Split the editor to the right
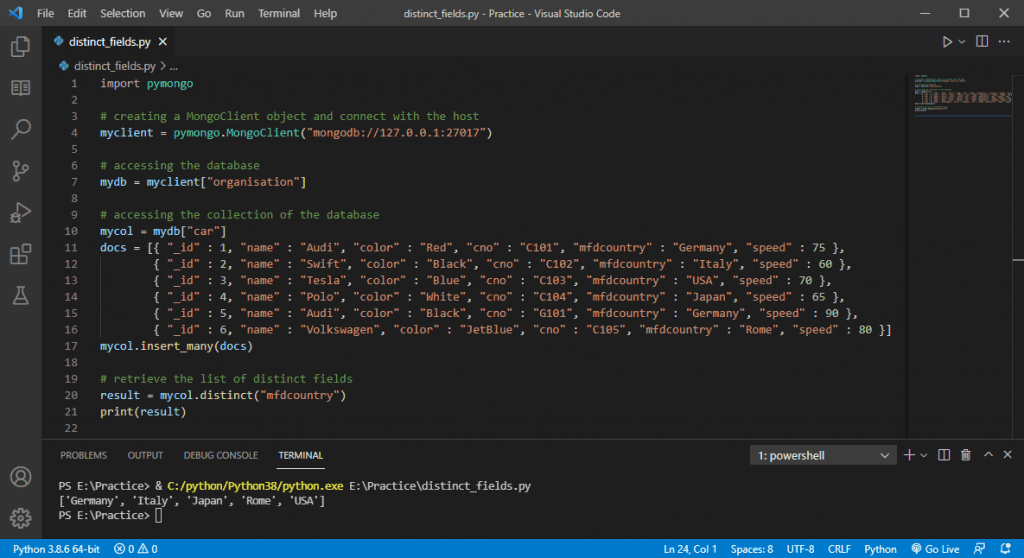The width and height of the screenshot is (1024, 558). pos(982,41)
